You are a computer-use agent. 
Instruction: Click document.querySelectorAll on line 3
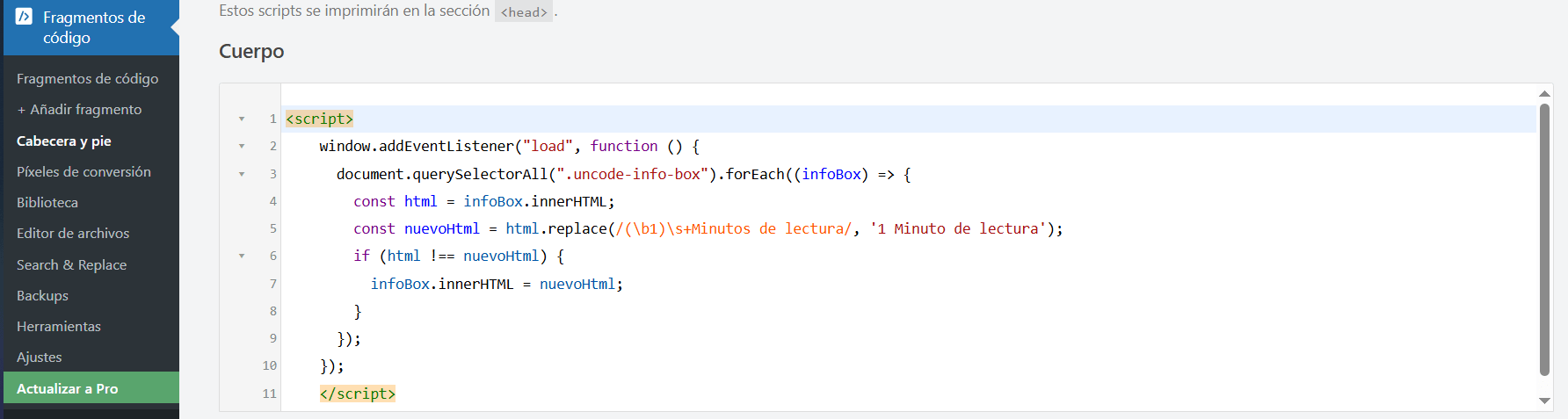442,174
